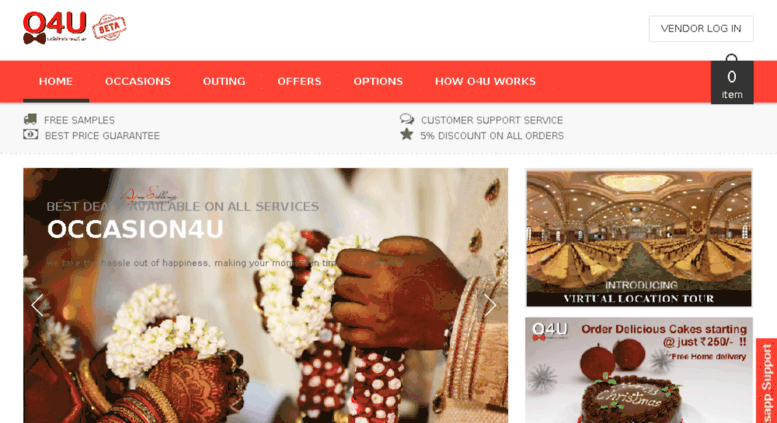Viewport: 777px width, 423px height.
Task: Open the Virtual Location Tour banner
Action: tap(639, 238)
